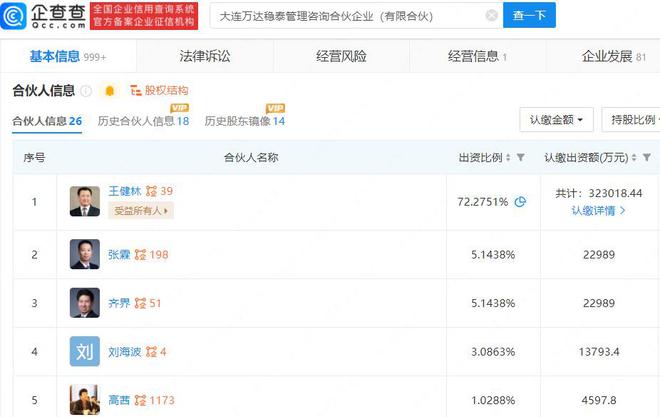This screenshot has height=417, width=660.
Task: Click the pie chart icon beside 72.2751%
Action: click(520, 202)
